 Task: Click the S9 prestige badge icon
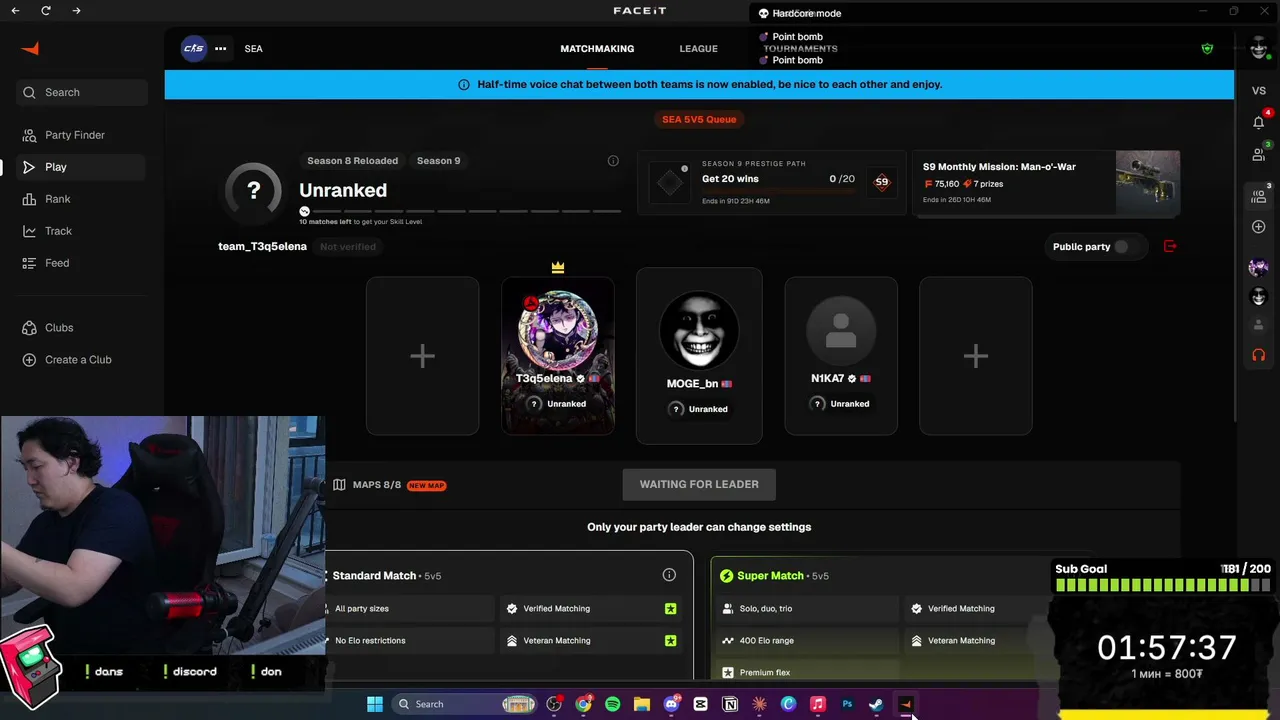click(x=881, y=182)
